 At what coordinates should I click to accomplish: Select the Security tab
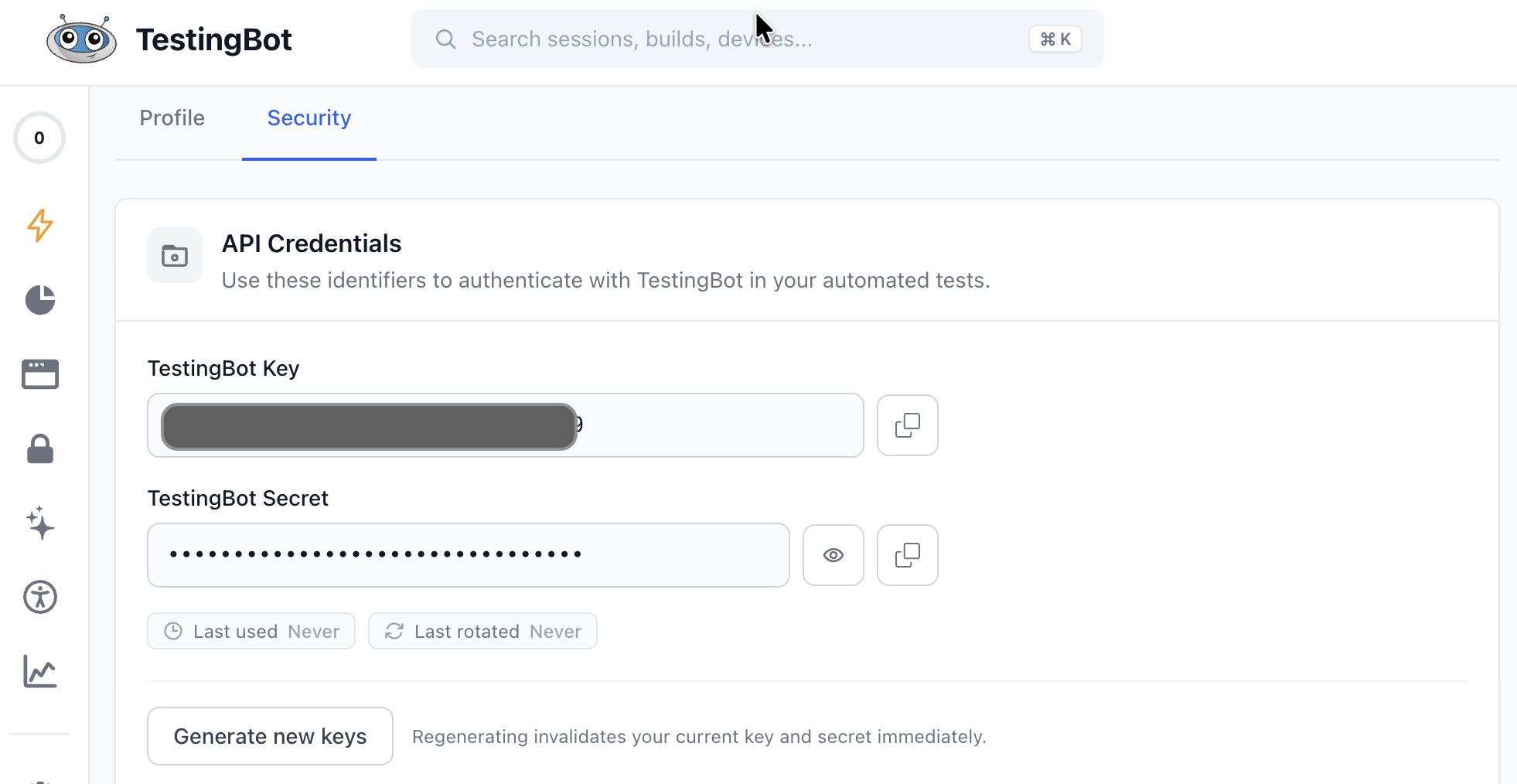309,118
